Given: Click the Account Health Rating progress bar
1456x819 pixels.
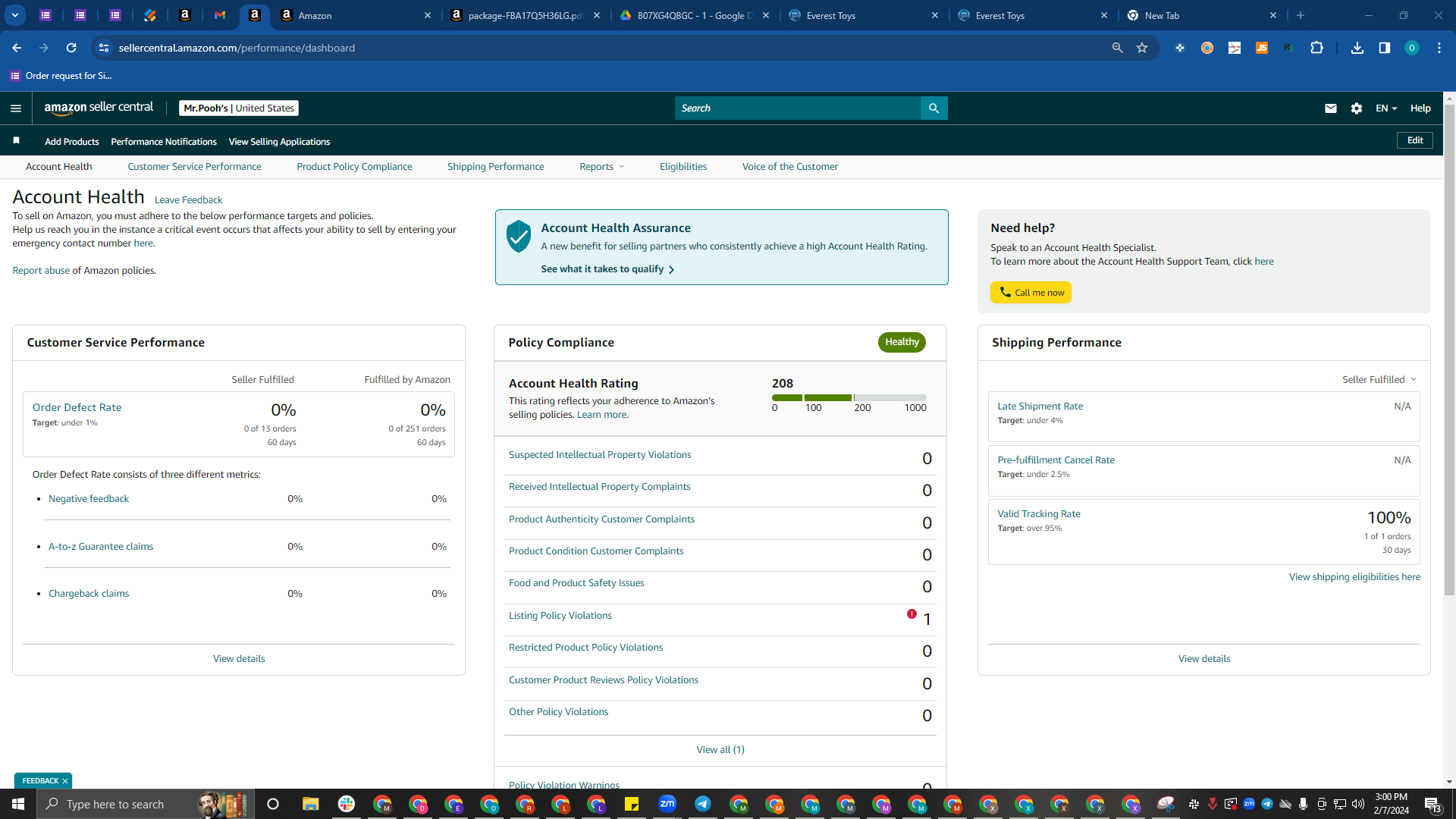Looking at the screenshot, I should [x=849, y=398].
